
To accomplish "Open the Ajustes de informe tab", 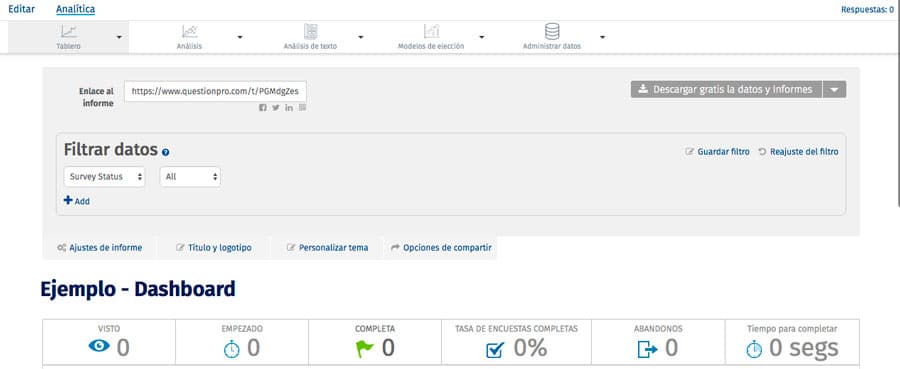I will [x=99, y=248].
